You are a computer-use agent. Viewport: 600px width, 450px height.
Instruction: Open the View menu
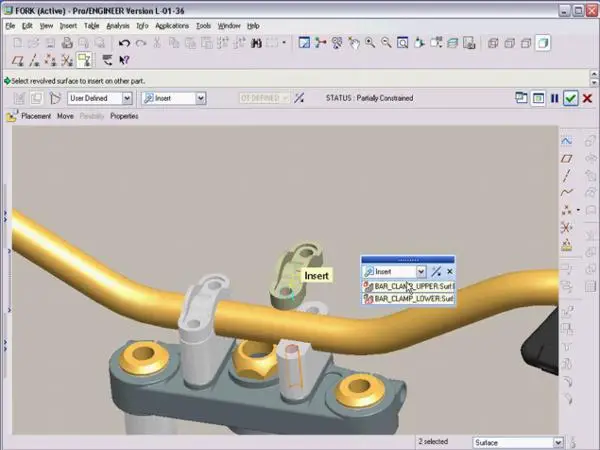[46, 26]
